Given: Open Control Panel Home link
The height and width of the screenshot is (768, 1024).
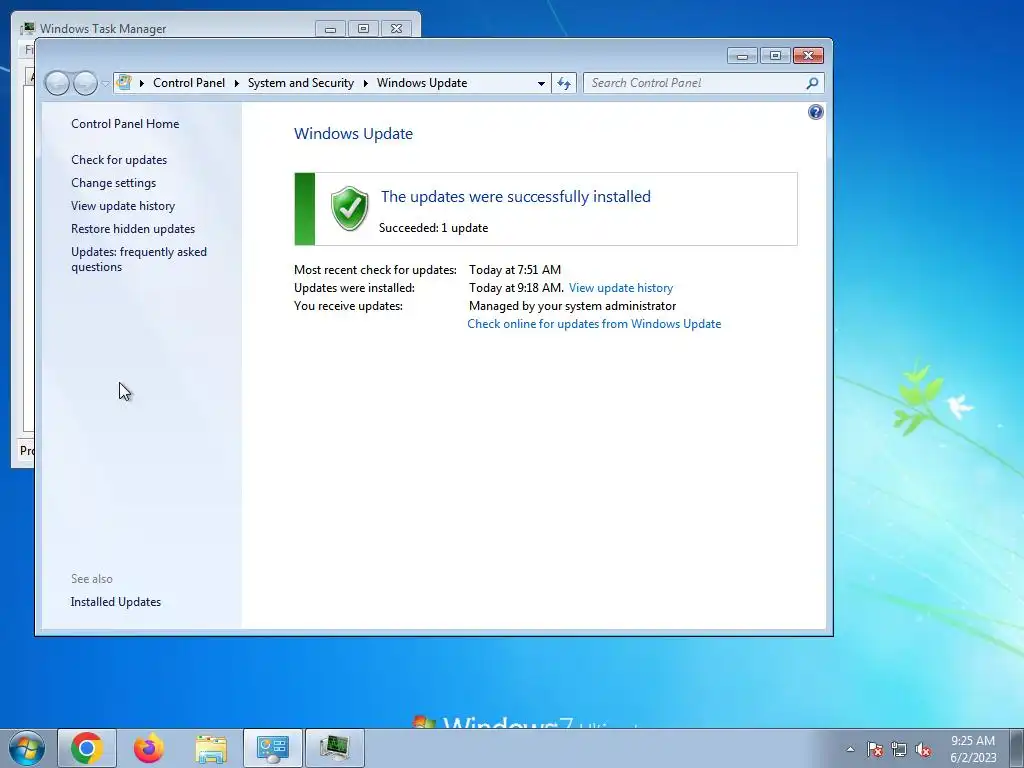Looking at the screenshot, I should click(x=125, y=124).
